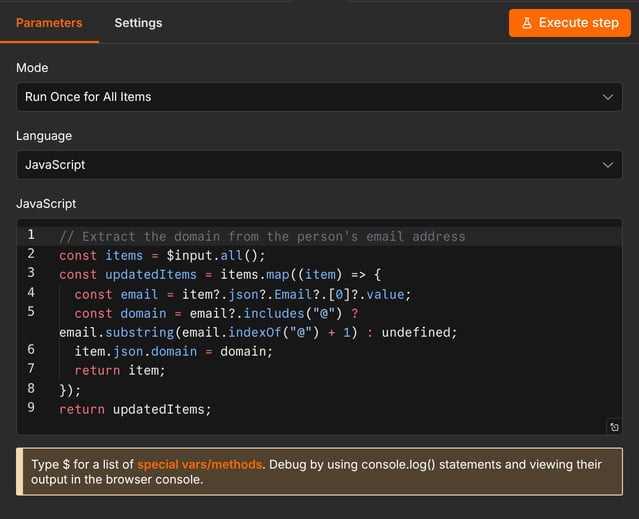Screen dimensions: 639x519
Task: Click the closing }); on line 8
Action: [70, 390]
